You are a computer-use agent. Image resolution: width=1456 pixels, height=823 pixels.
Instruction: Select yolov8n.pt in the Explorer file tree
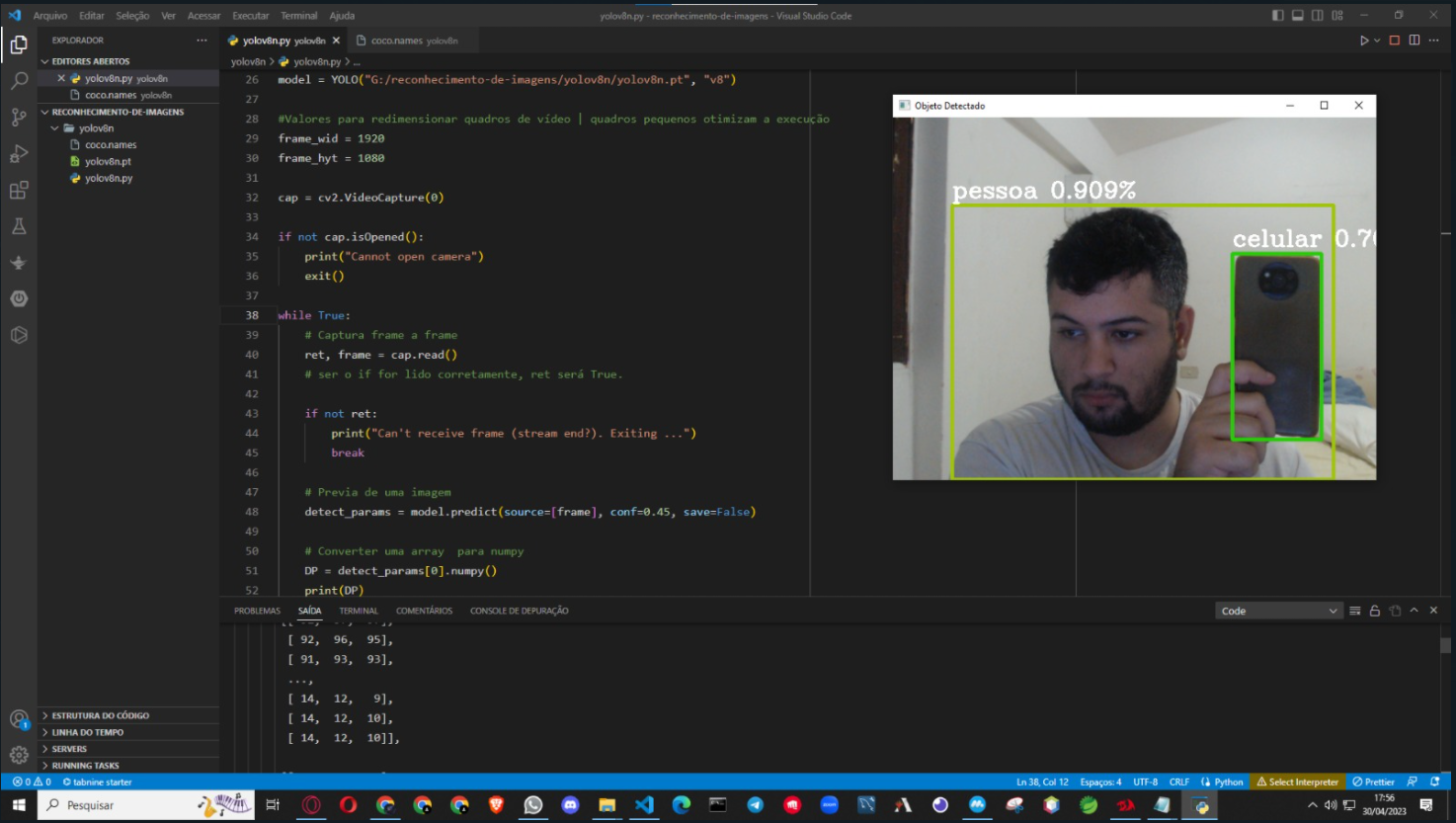point(107,161)
